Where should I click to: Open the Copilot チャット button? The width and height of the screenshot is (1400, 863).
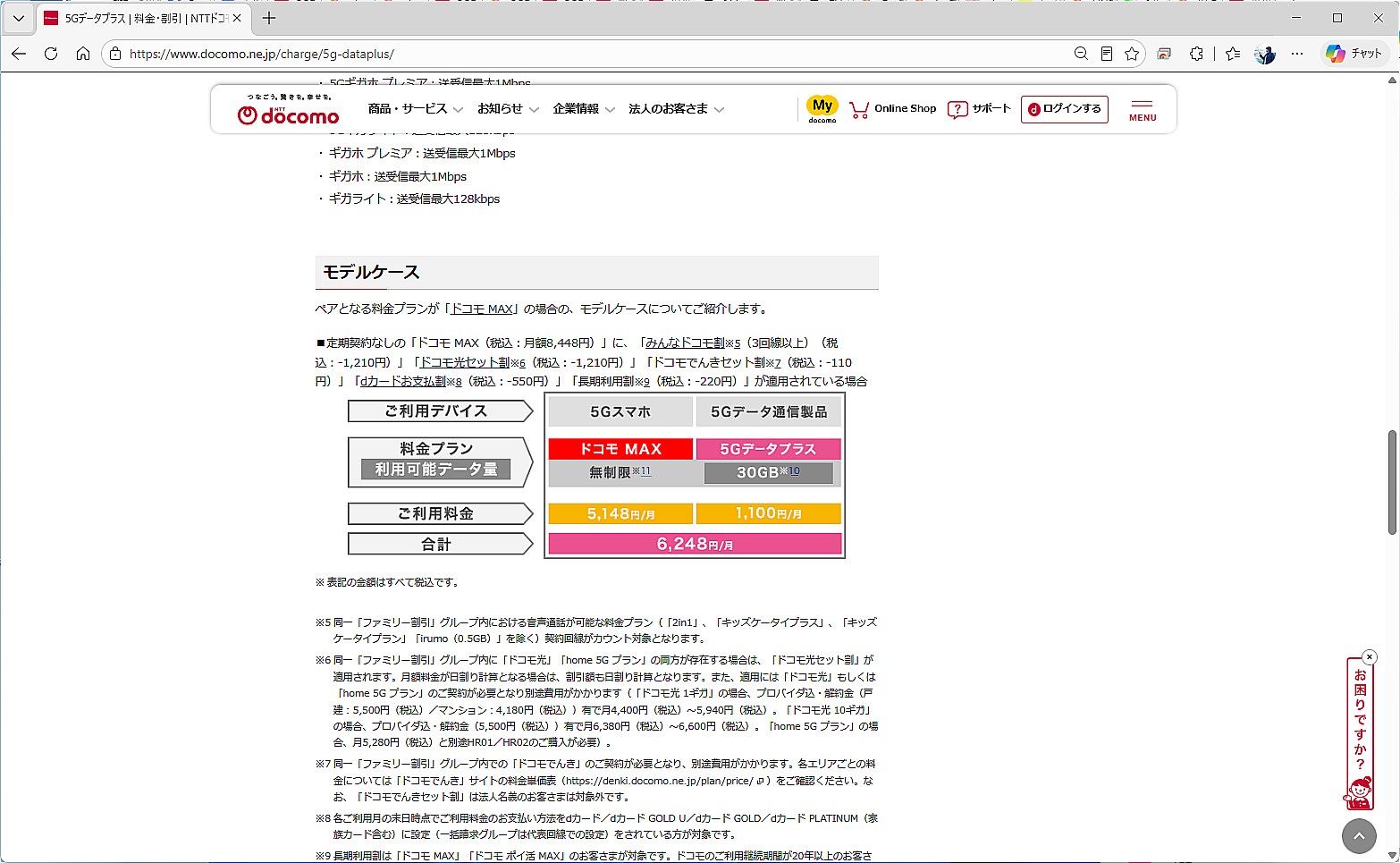1354,54
